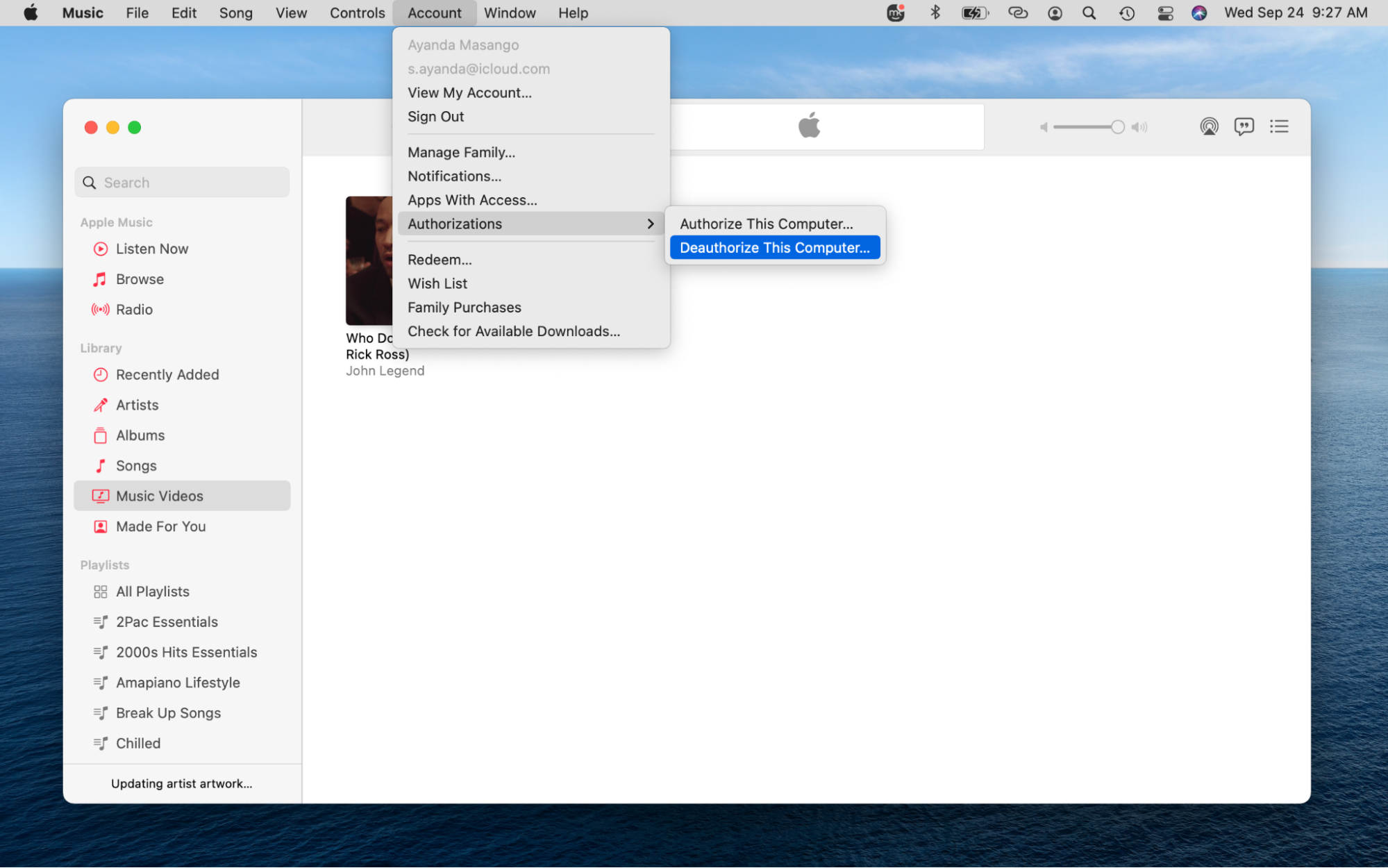The height and width of the screenshot is (868, 1388).
Task: Open the Bluetooth status menu
Action: (935, 12)
